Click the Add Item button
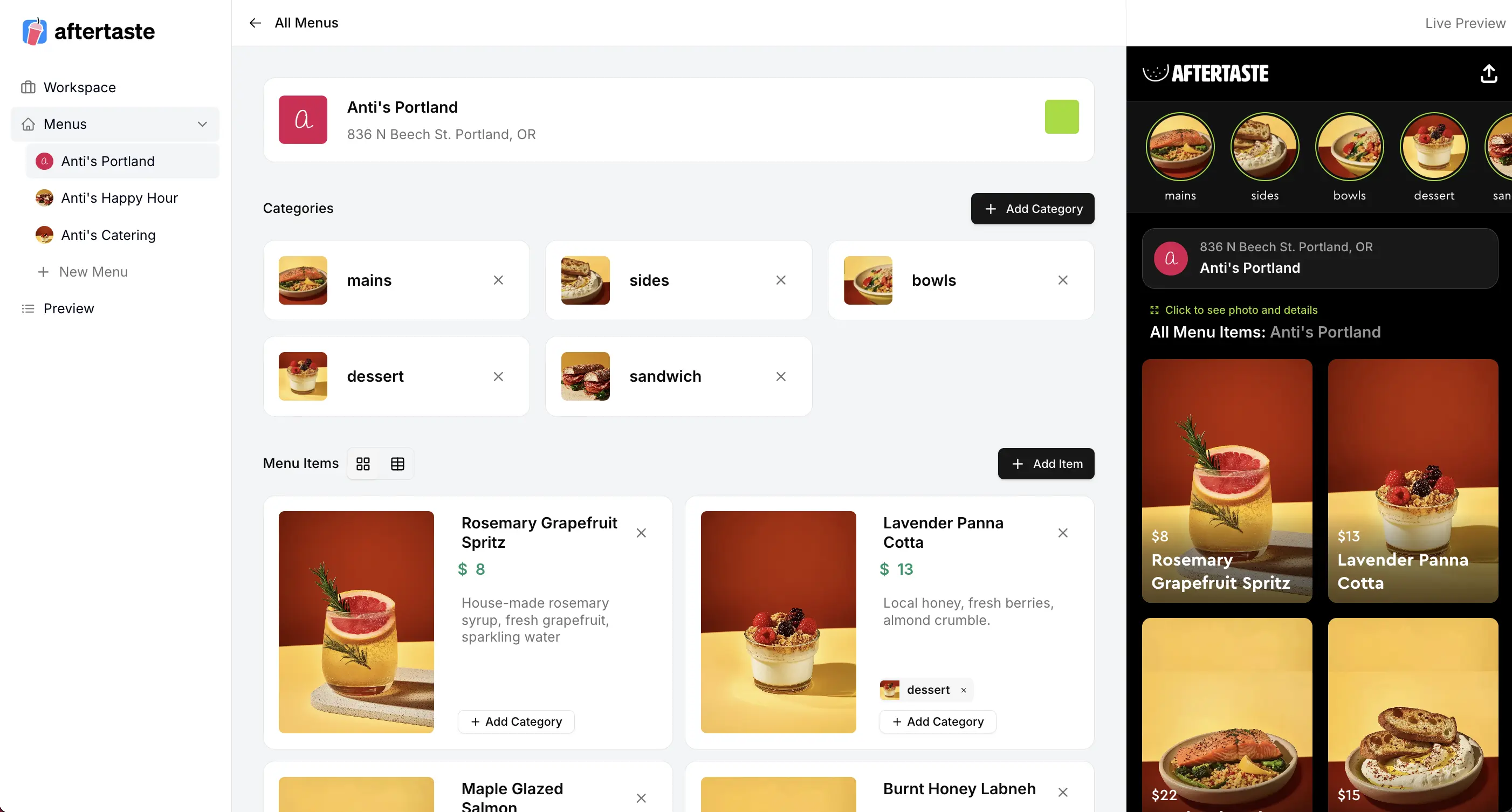The width and height of the screenshot is (1512, 812). click(x=1046, y=464)
